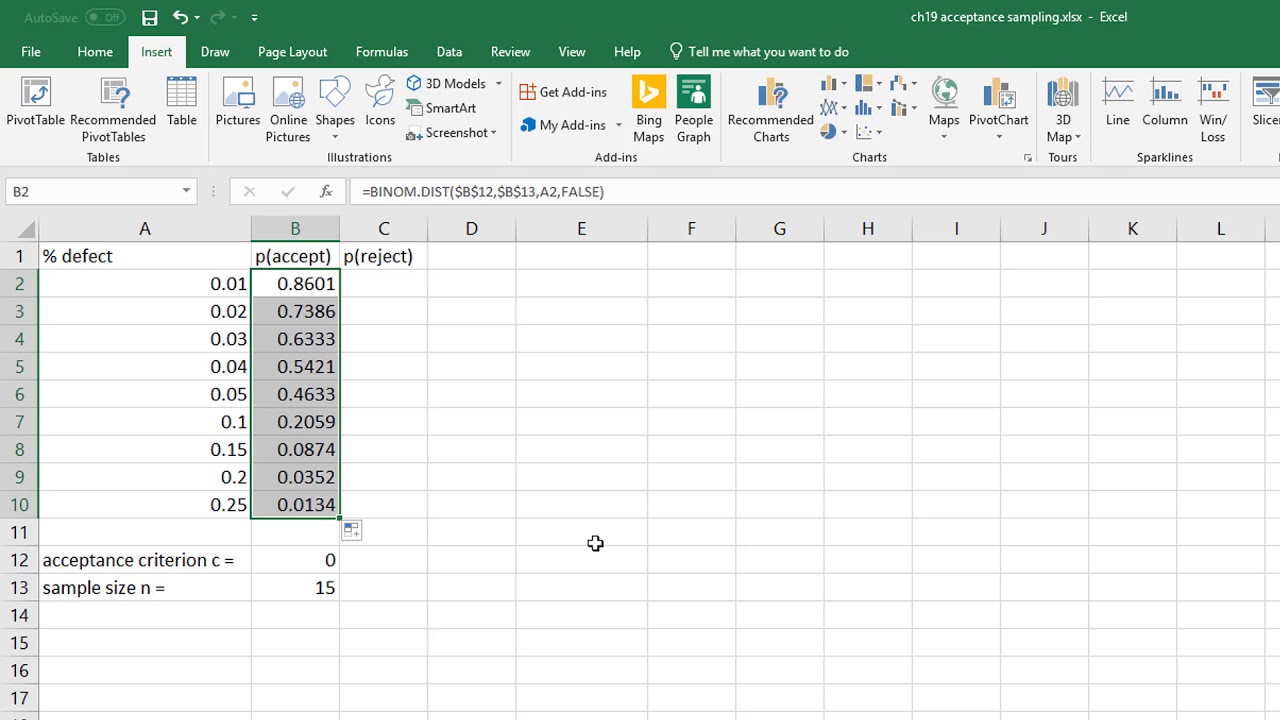Image resolution: width=1280 pixels, height=720 pixels.
Task: Insert a Line sparkline
Action: pos(1117,103)
